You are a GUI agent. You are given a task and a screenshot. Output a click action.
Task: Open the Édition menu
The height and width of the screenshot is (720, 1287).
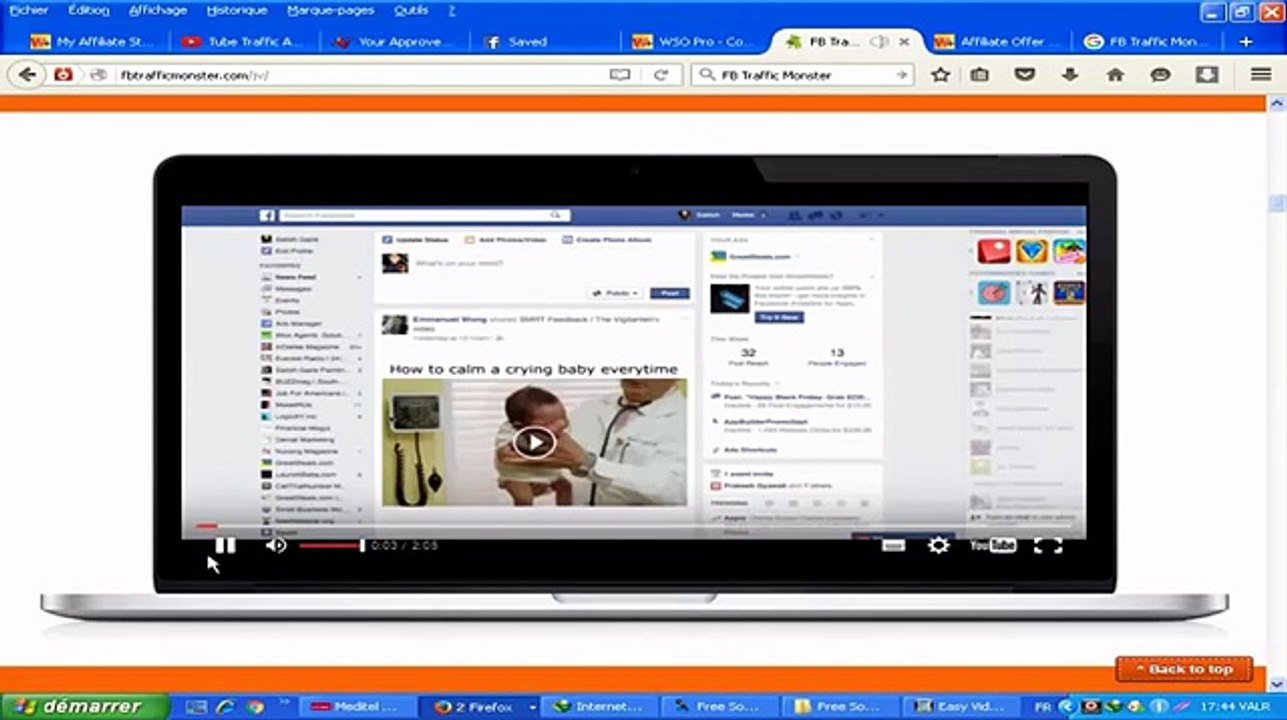[x=89, y=10]
